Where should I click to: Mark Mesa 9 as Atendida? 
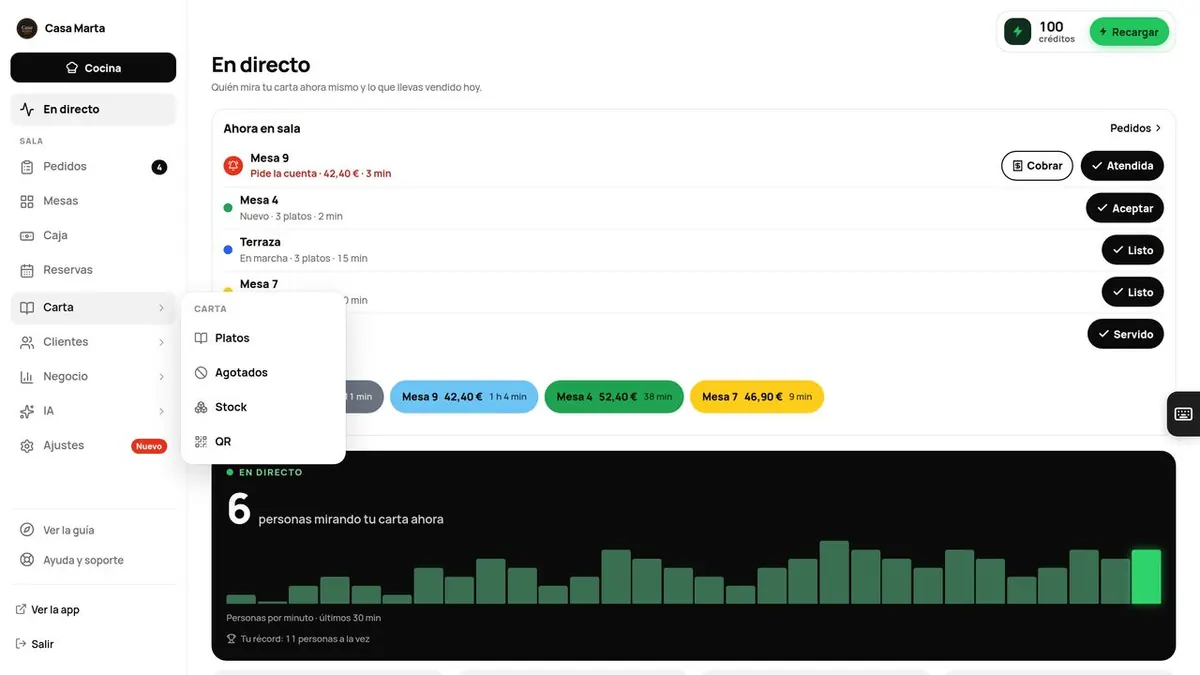(x=1122, y=166)
